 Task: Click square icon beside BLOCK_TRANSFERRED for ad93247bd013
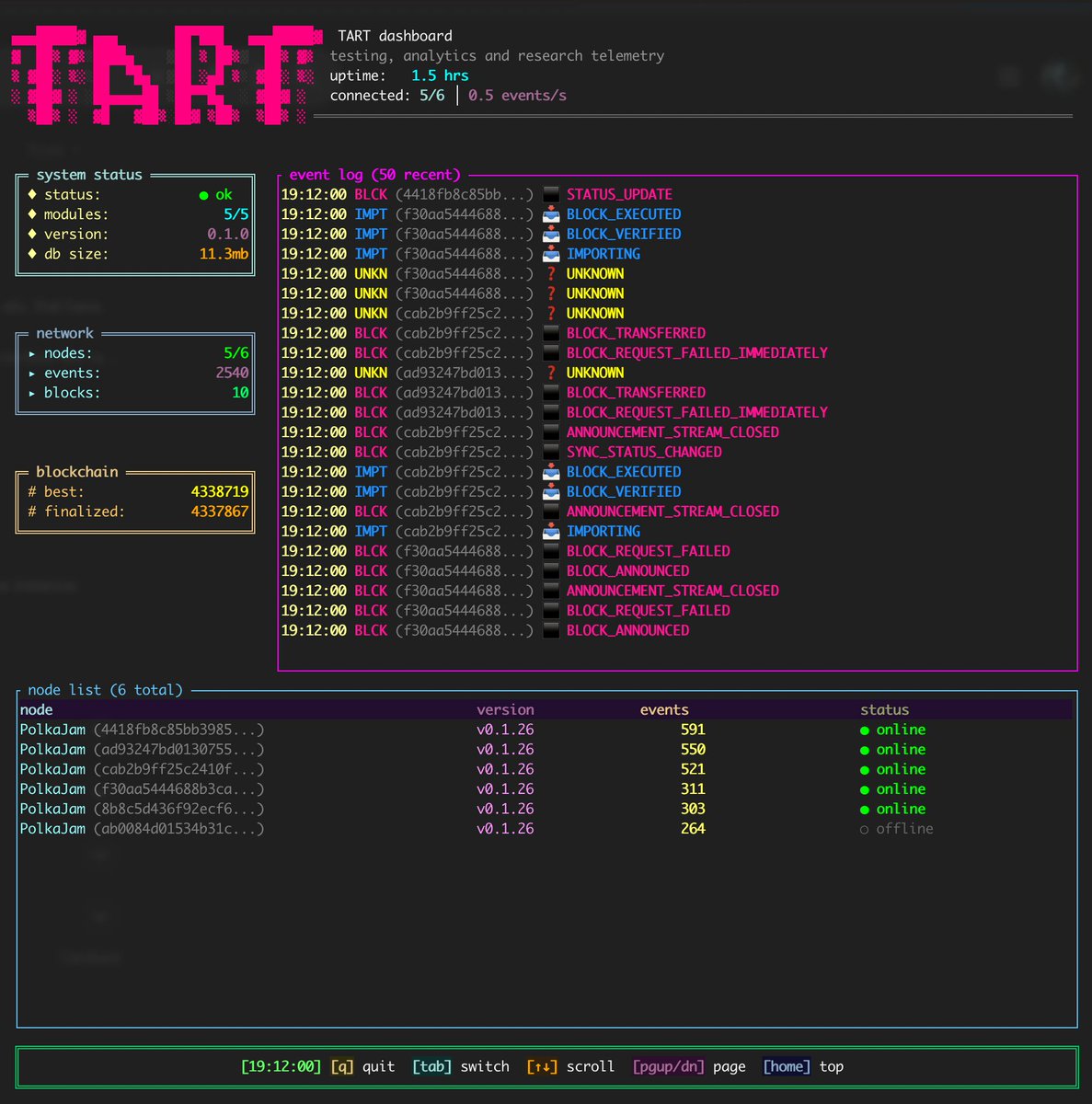tap(551, 393)
